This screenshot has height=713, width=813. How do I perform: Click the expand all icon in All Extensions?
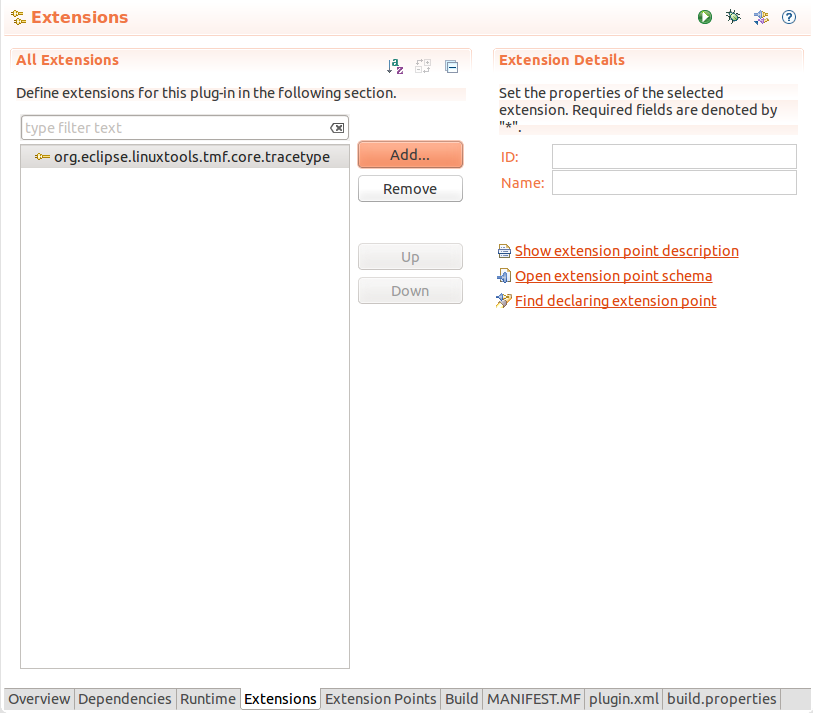pyautogui.click(x=423, y=67)
